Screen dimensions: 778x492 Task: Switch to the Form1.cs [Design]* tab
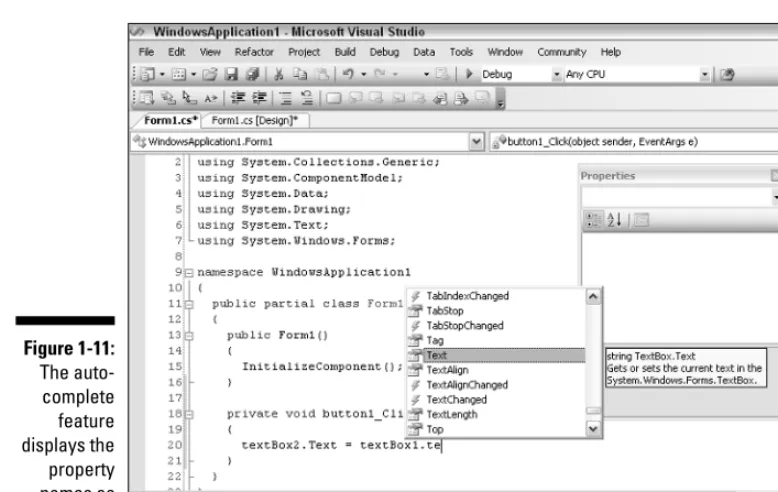coord(255,121)
